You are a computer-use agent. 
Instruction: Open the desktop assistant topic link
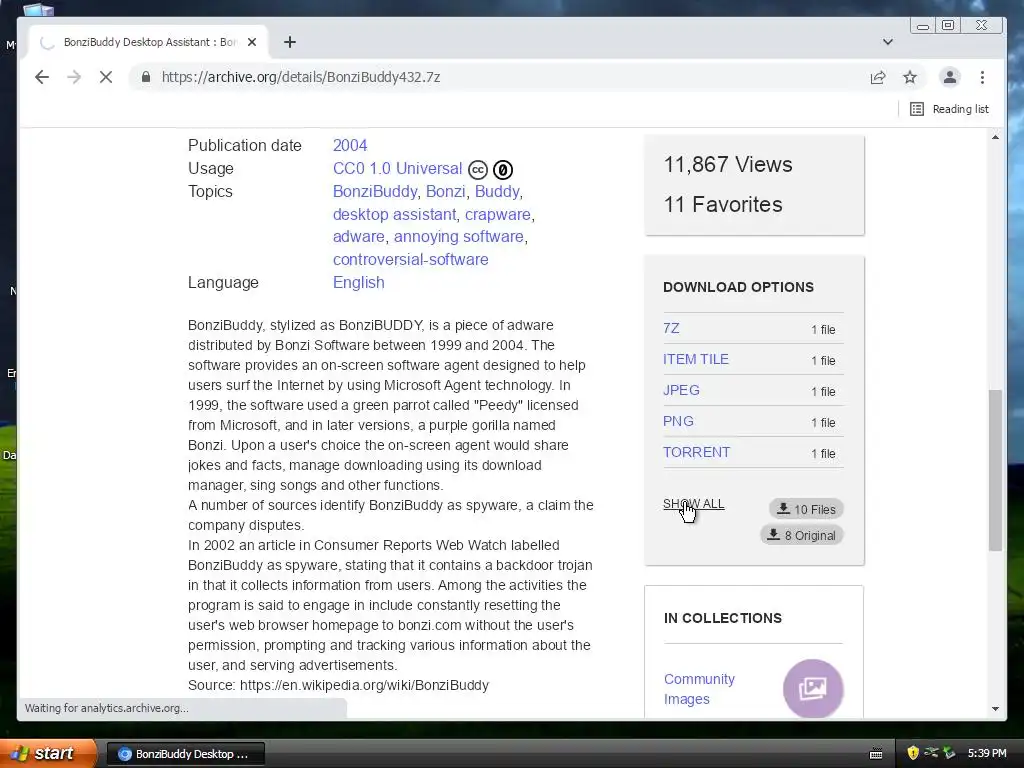pos(394,214)
